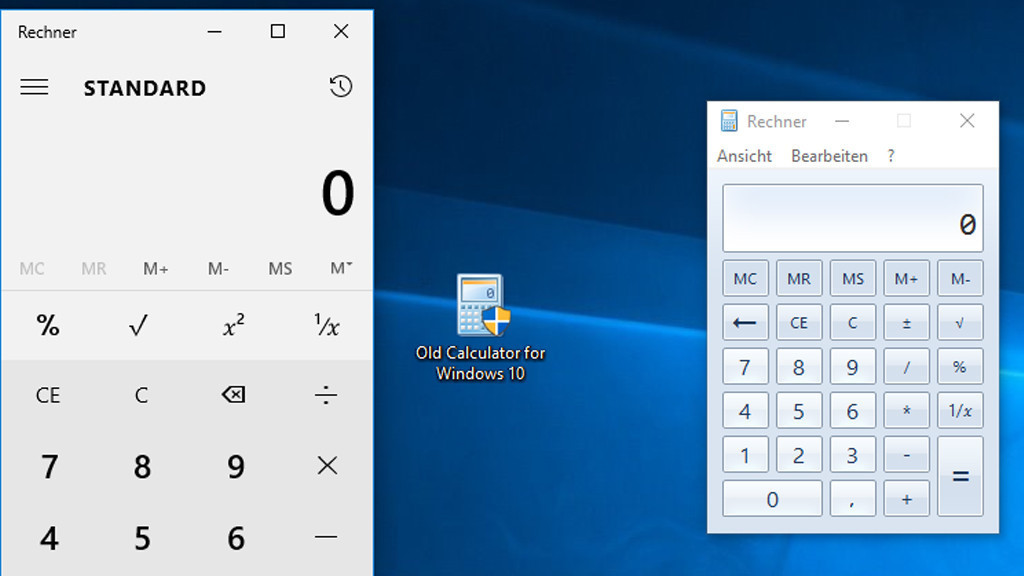Click C clear in Standard calculator
This screenshot has height=576, width=1024.
141,394
